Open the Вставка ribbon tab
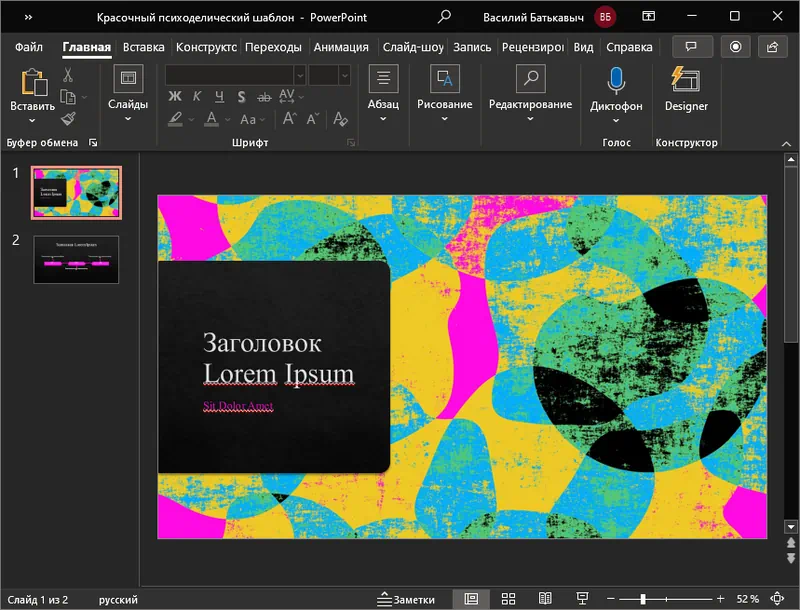800x610 pixels. tap(143, 47)
